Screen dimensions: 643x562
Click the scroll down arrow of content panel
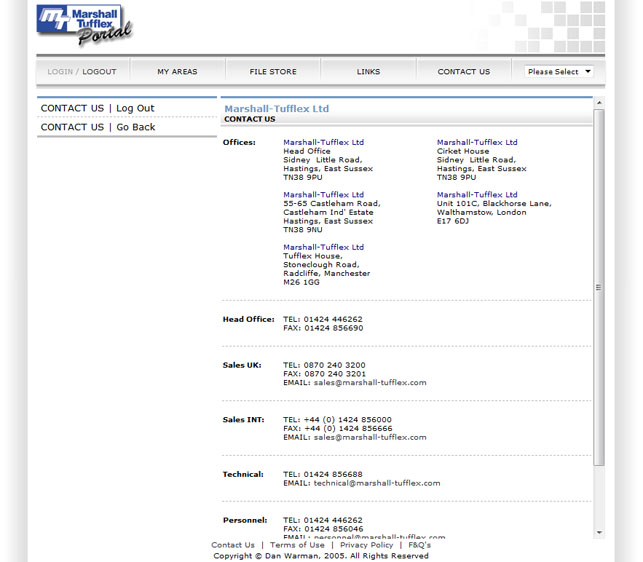pos(599,532)
